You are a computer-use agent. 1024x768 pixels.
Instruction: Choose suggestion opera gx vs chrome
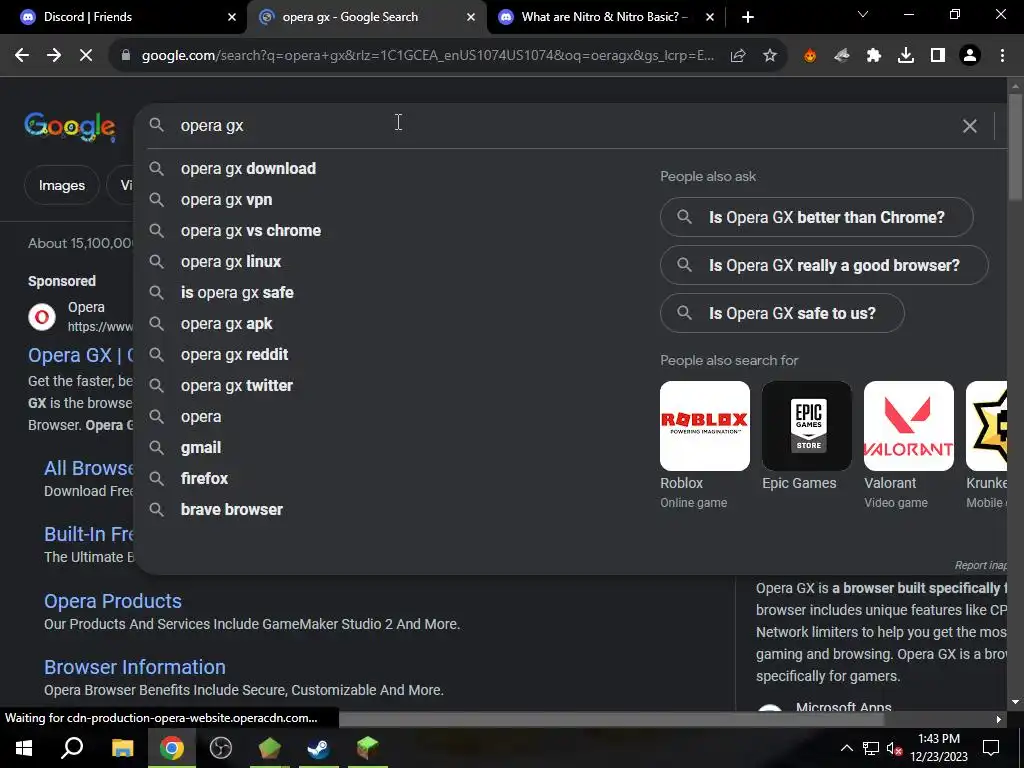point(251,231)
